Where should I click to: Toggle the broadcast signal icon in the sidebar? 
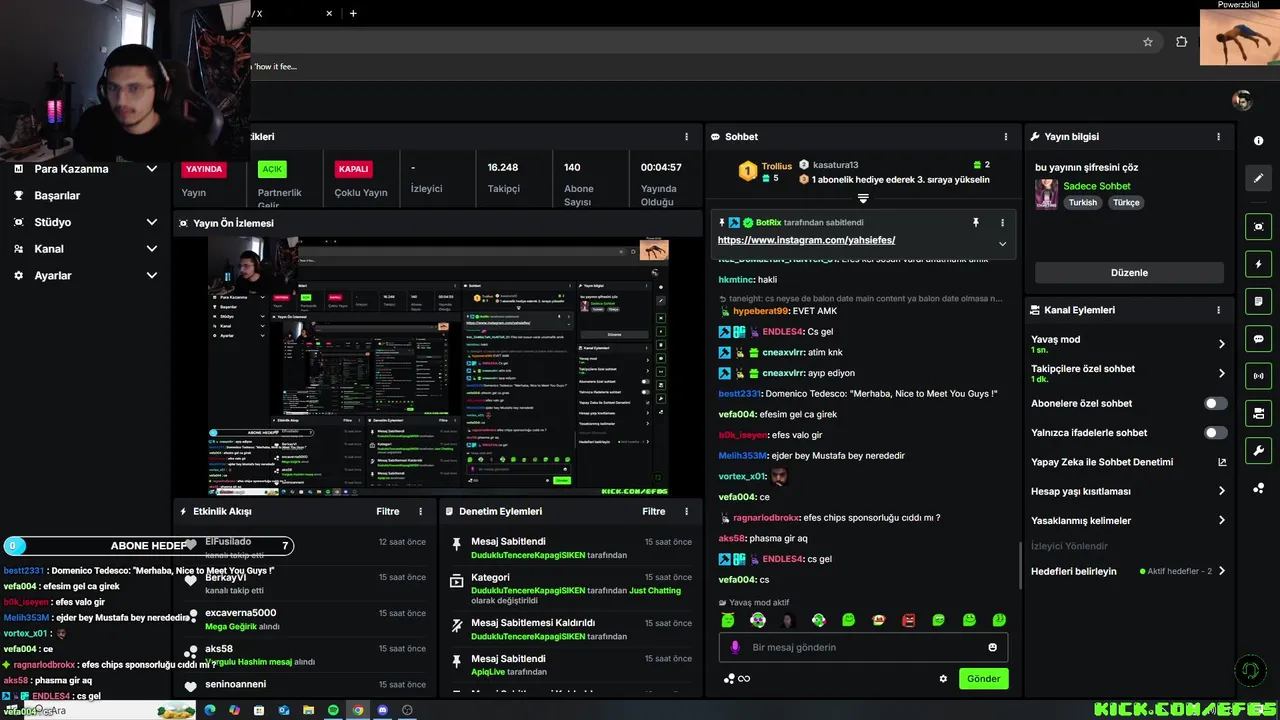(x=1258, y=376)
